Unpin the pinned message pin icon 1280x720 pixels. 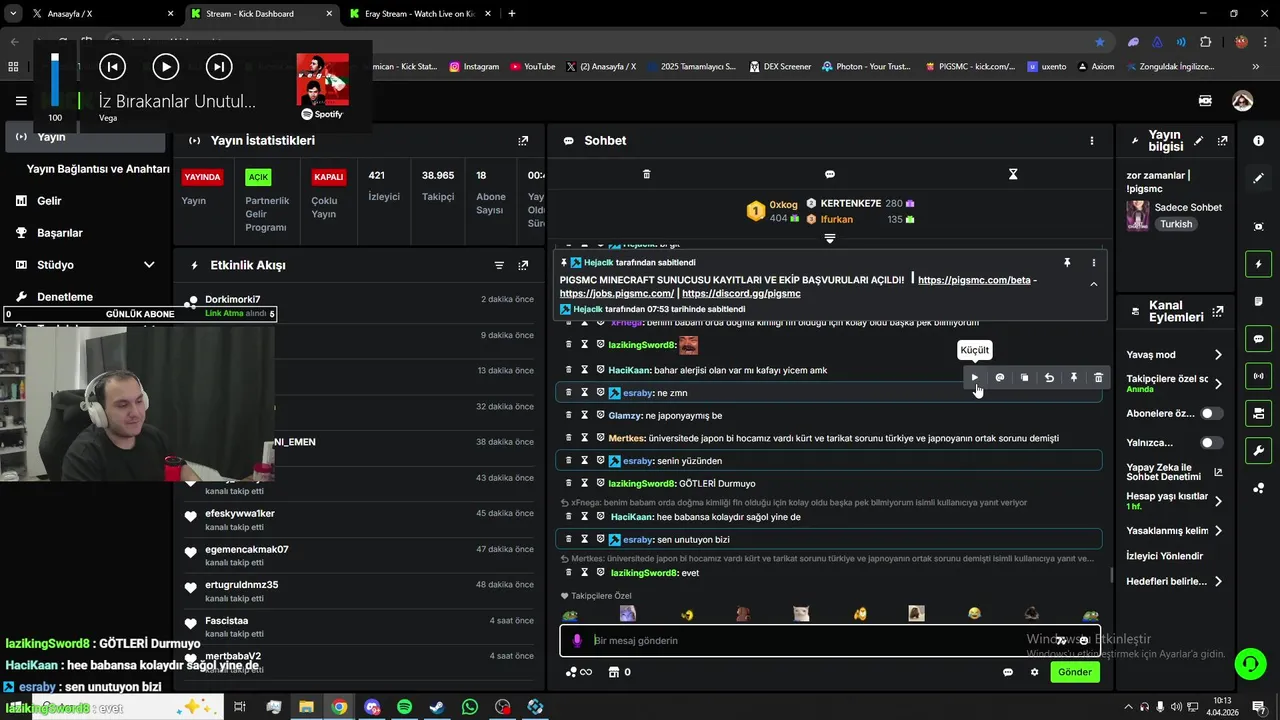pyautogui.click(x=1067, y=263)
